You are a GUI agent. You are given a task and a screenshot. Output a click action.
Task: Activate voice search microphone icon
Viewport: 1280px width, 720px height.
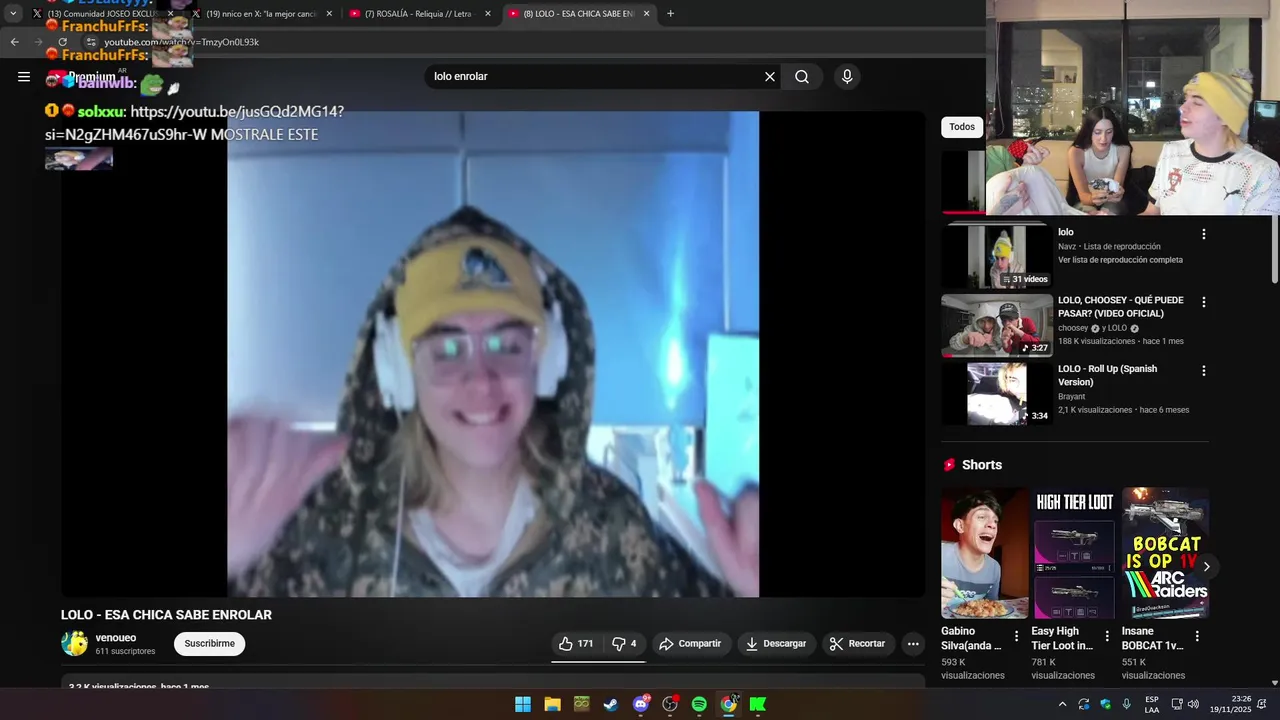click(x=847, y=77)
